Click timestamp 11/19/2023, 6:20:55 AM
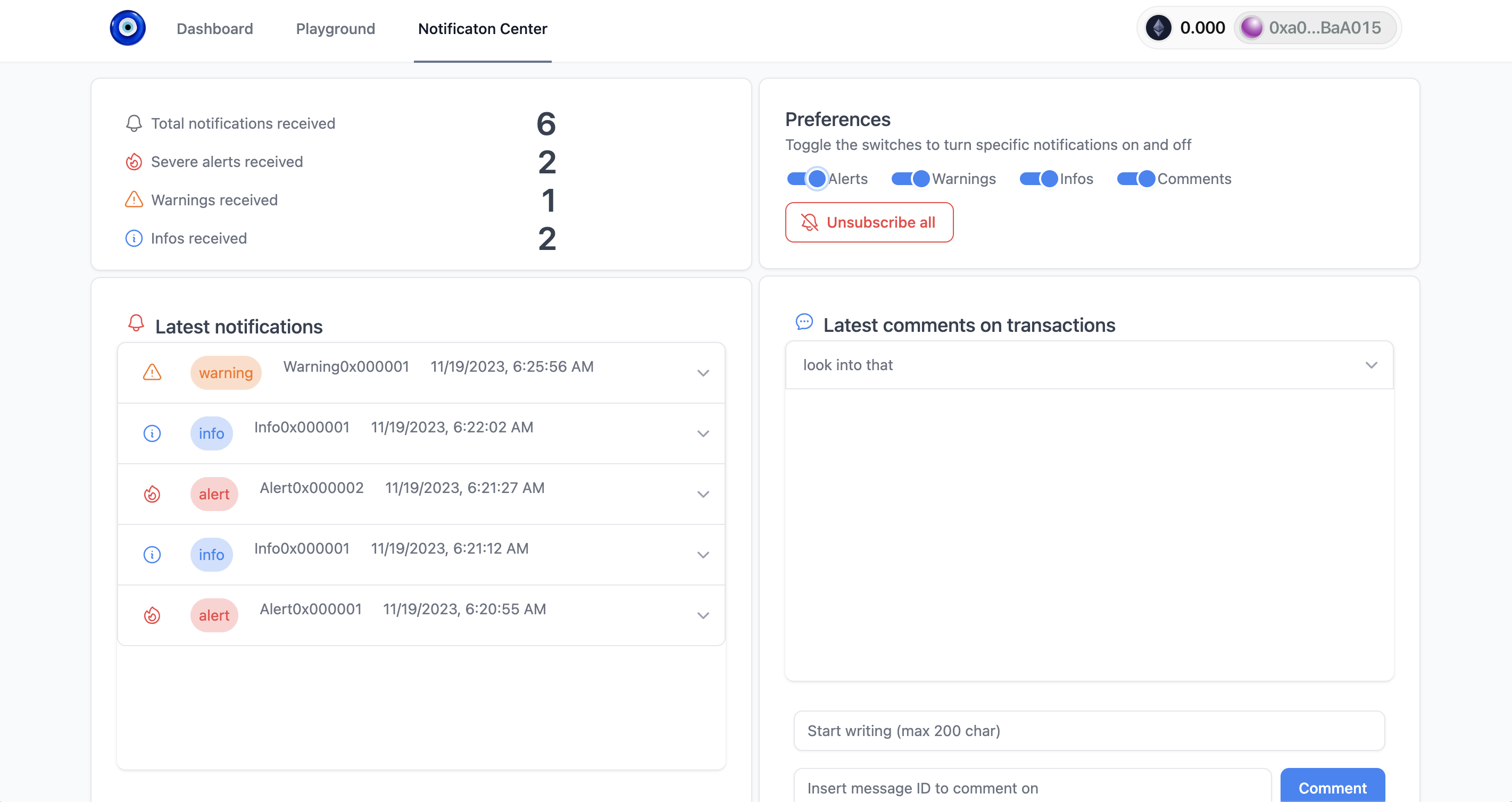Image resolution: width=1512 pixels, height=802 pixels. [464, 609]
